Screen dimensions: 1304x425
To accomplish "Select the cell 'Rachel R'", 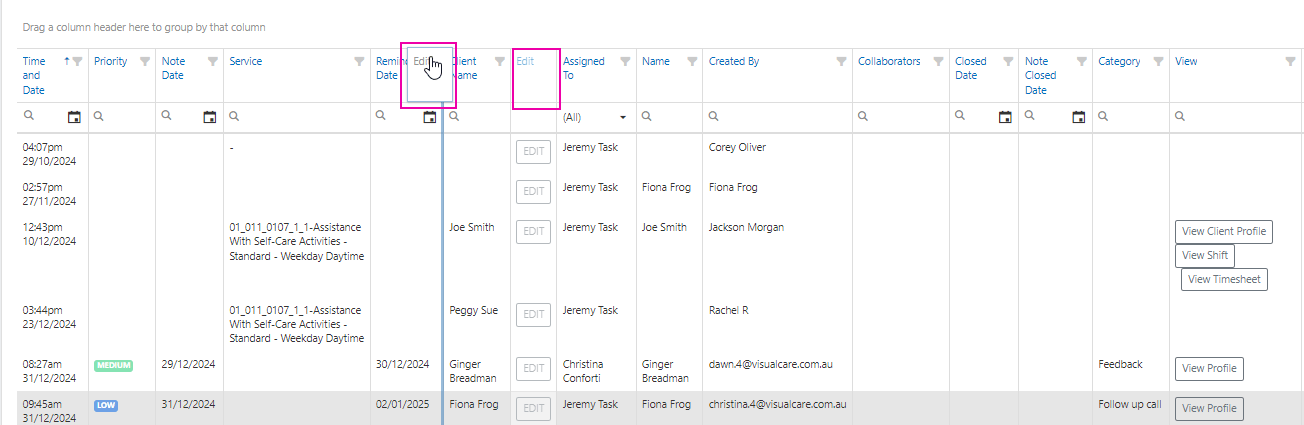I will click(728, 310).
